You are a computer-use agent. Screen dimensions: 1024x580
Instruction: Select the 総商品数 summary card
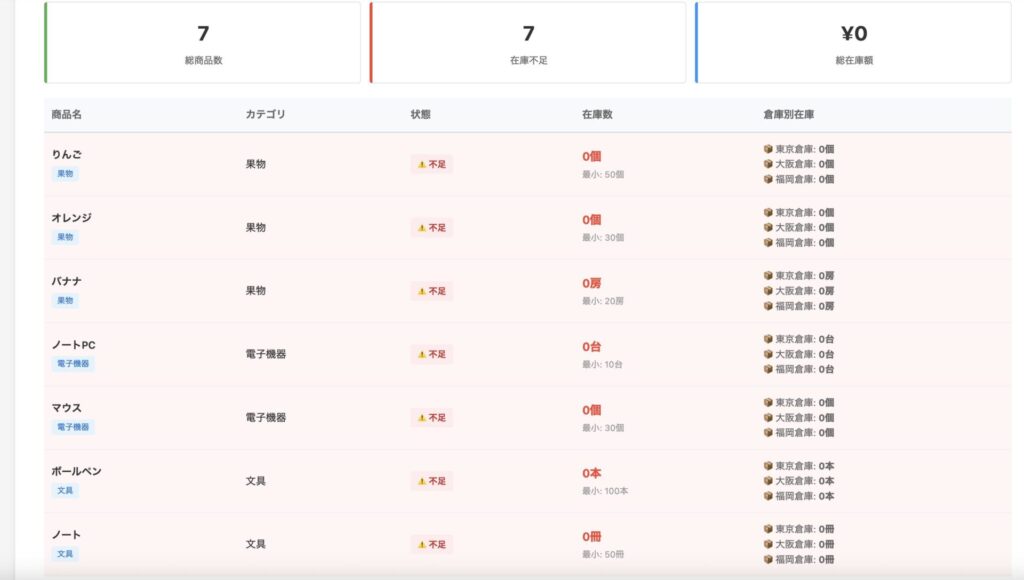point(203,42)
